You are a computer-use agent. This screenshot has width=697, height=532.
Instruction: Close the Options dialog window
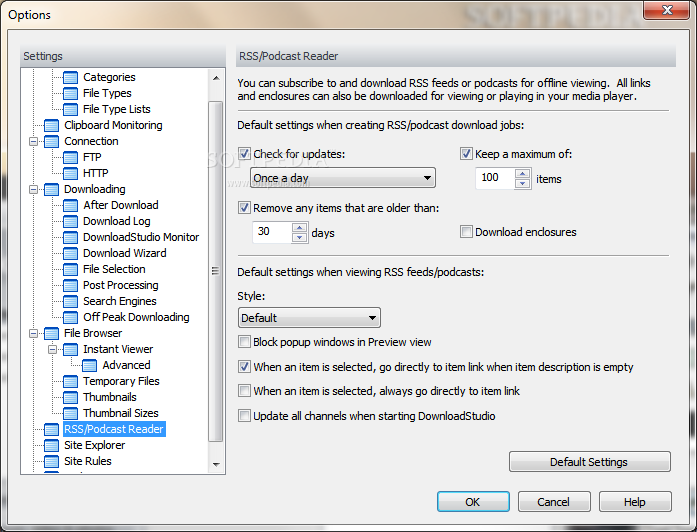tap(667, 10)
